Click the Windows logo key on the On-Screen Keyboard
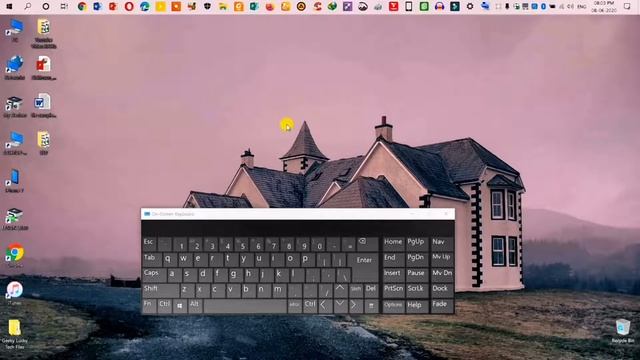Viewport: 640px width, 360px height. coord(180,306)
